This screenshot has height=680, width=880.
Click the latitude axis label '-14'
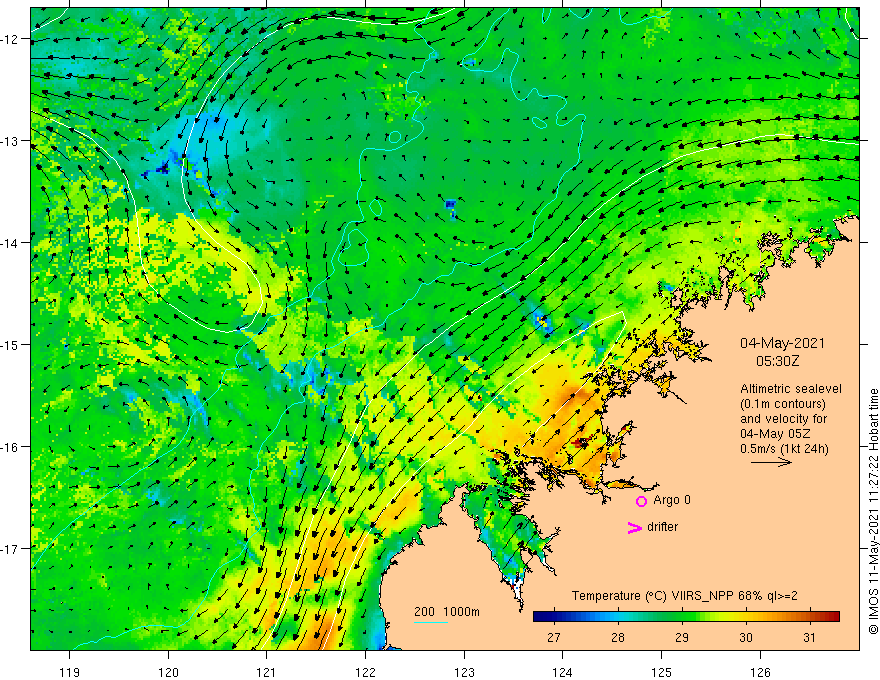click(10, 243)
